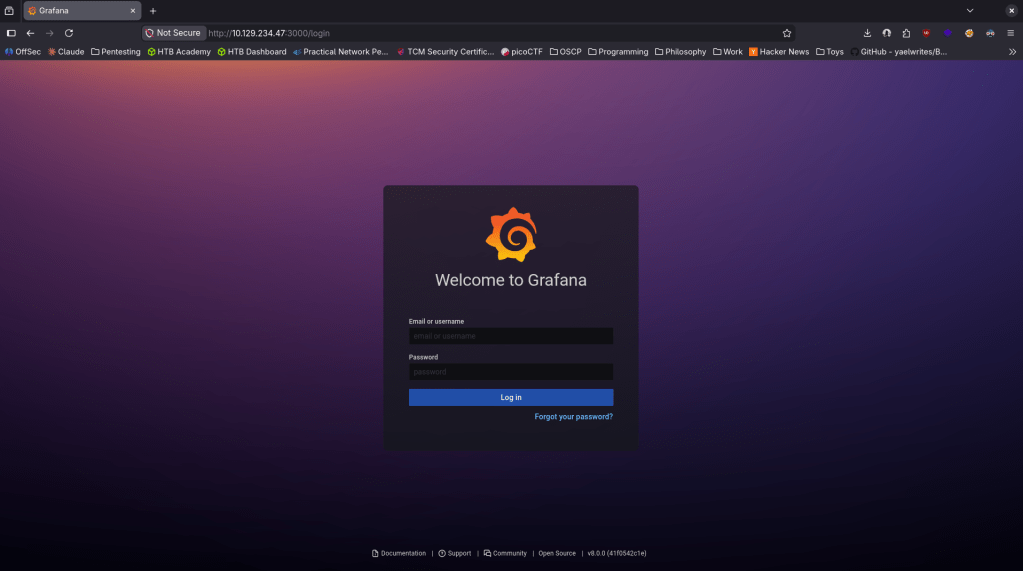Open the extensions puzzle-piece icon
Viewport: 1023px width, 571px height.
[906, 33]
